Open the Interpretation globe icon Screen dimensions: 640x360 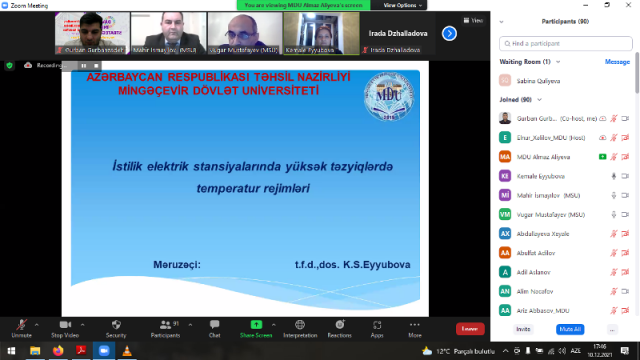click(300, 325)
